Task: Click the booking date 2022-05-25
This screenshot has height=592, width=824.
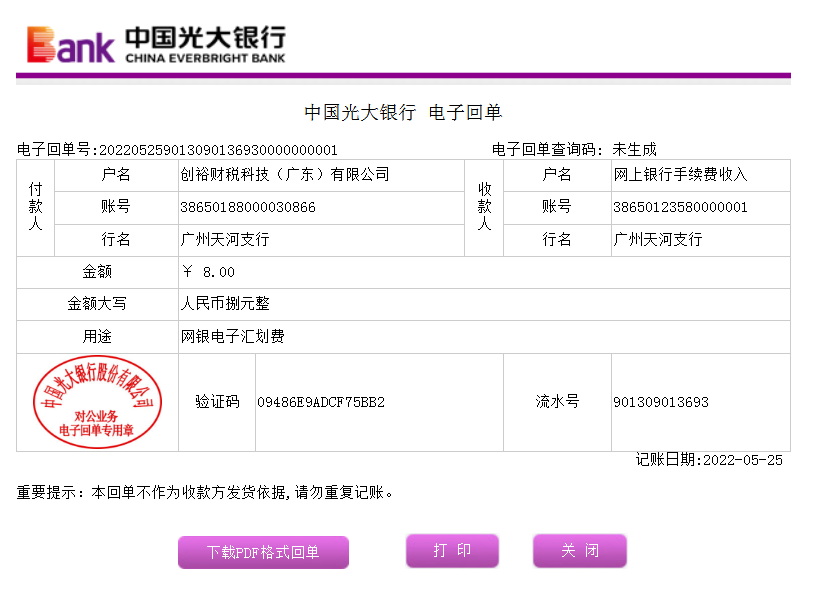Action: coord(743,460)
